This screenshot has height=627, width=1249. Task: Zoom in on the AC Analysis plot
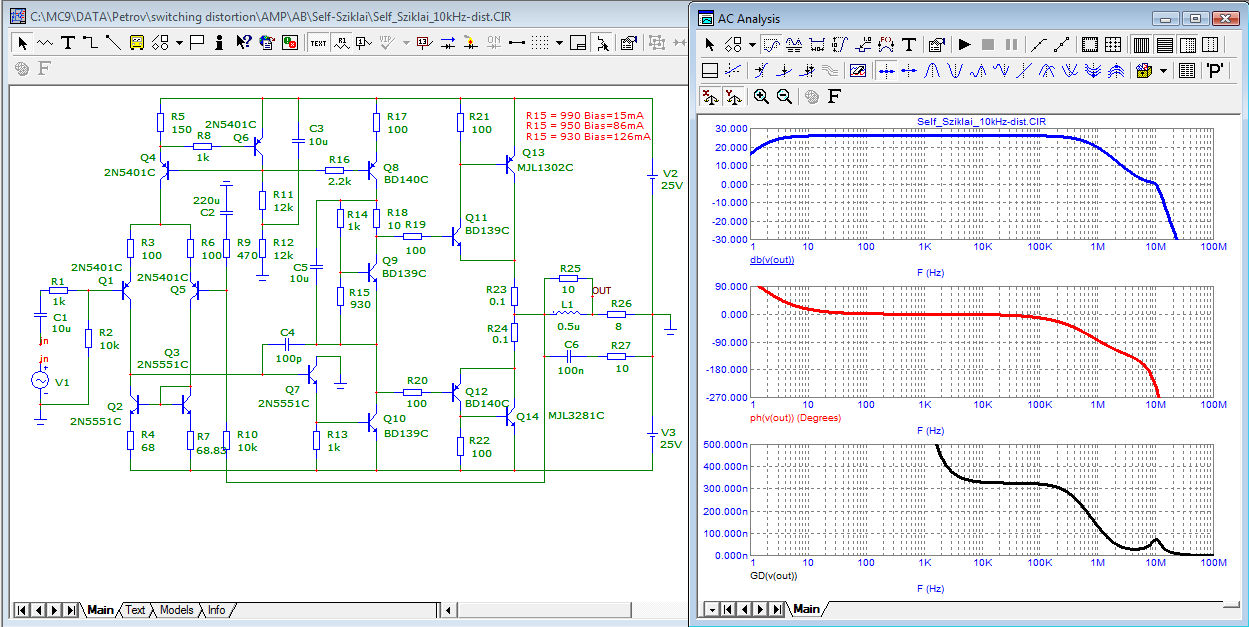[x=762, y=97]
